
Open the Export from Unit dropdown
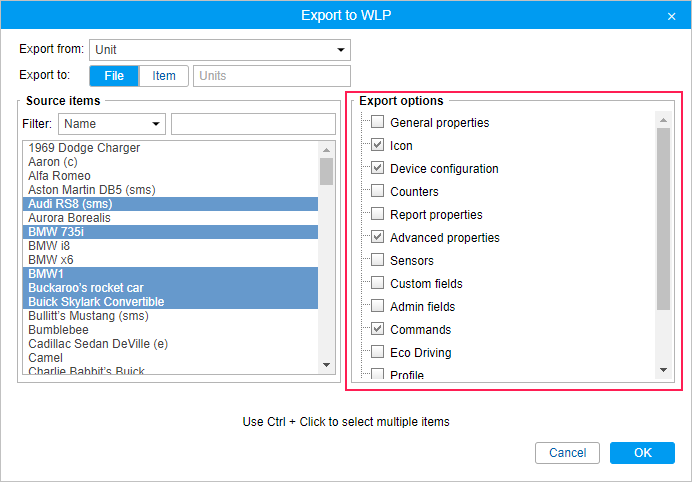tap(219, 50)
